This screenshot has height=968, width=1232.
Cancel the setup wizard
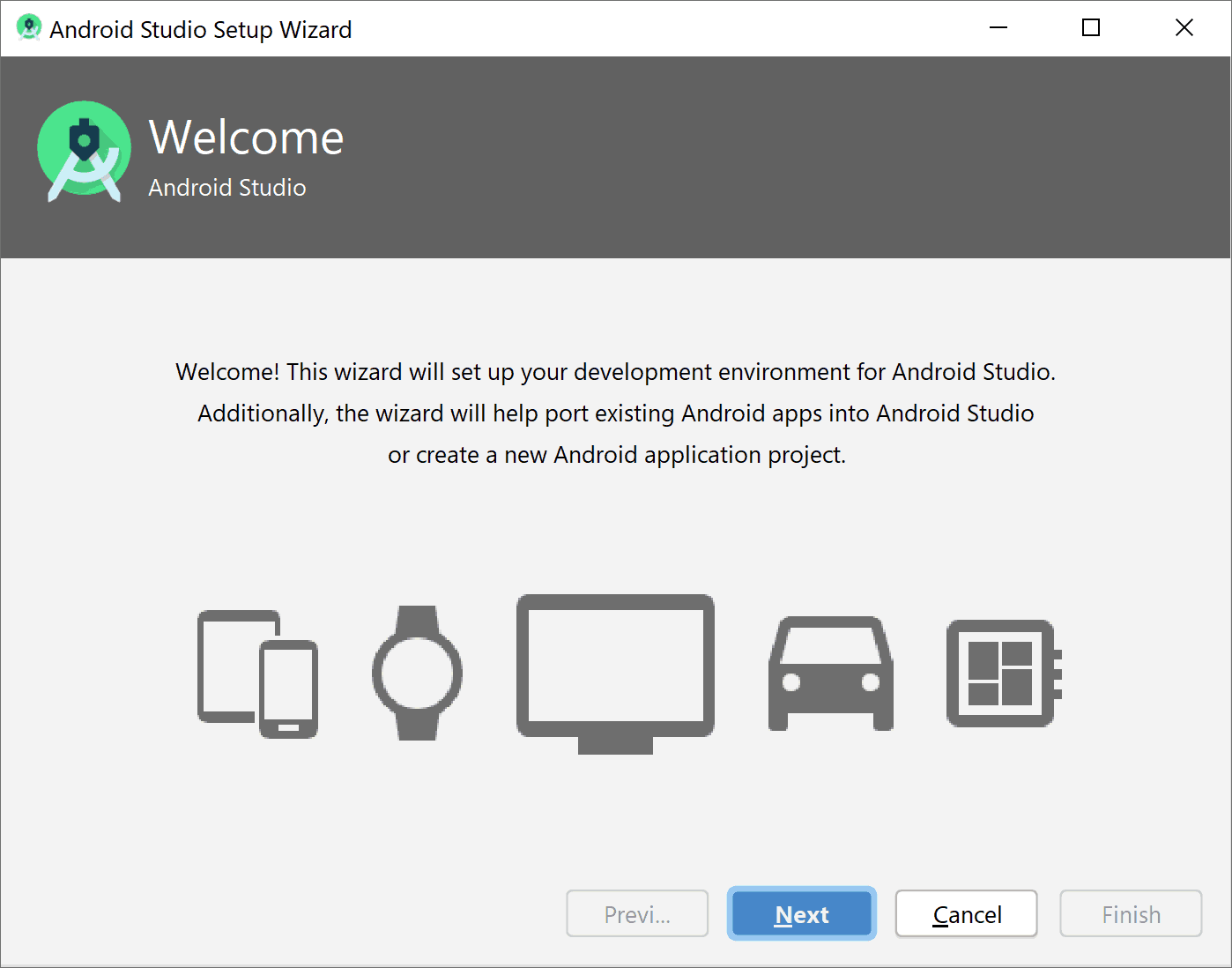966,914
